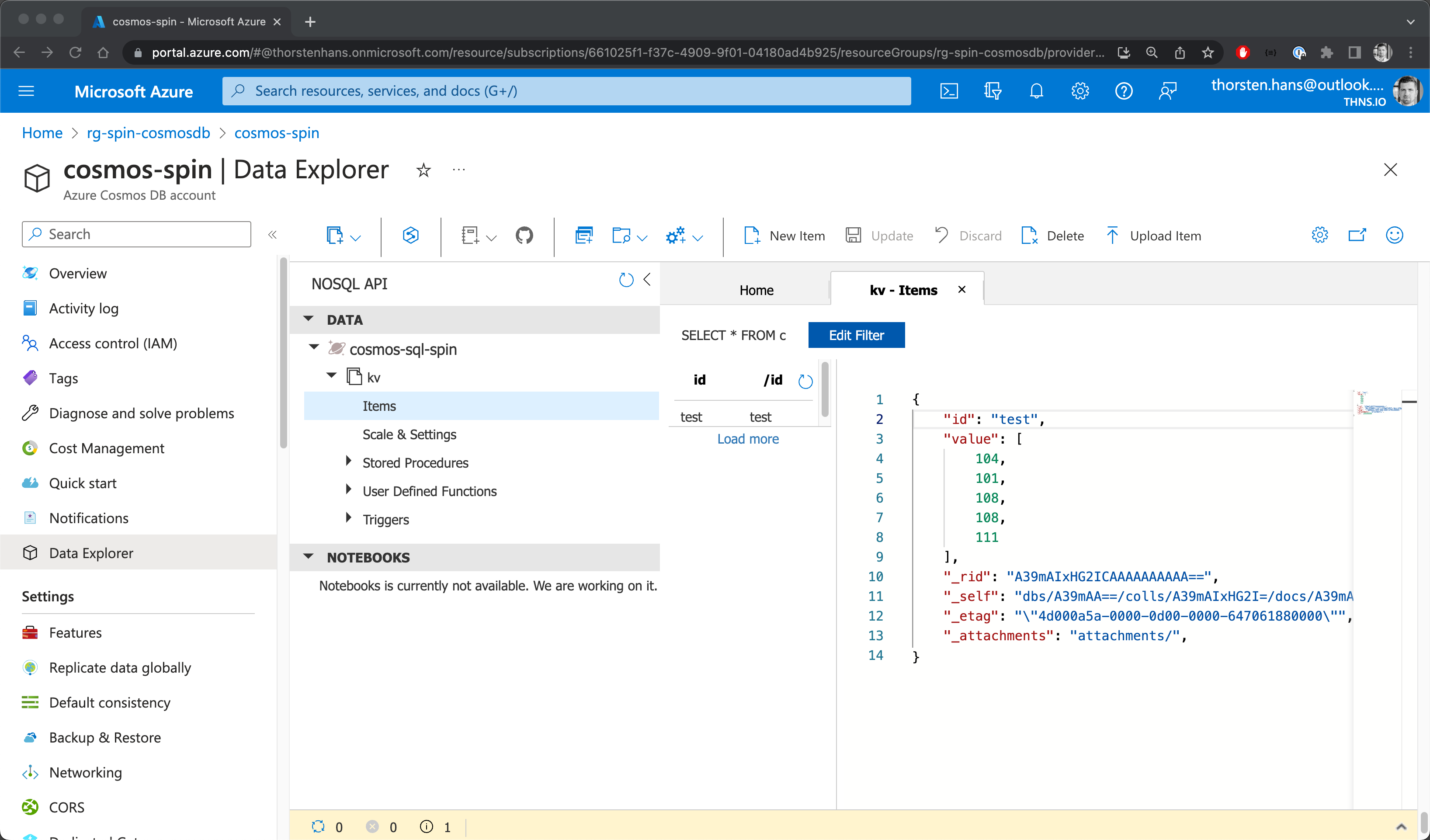Click the open in new window icon
This screenshot has width=1430, height=840.
[1357, 235]
